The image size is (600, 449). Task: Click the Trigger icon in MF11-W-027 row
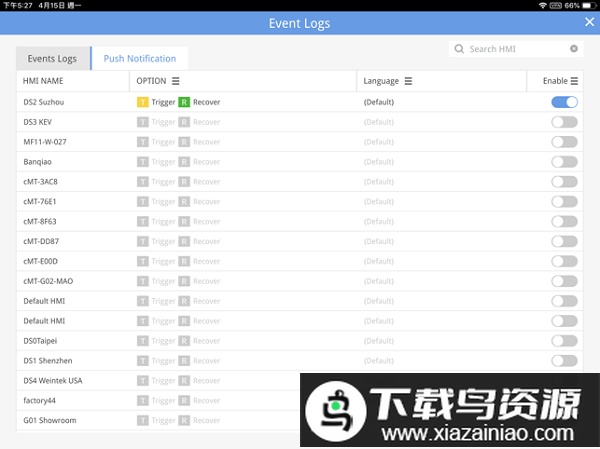142,142
